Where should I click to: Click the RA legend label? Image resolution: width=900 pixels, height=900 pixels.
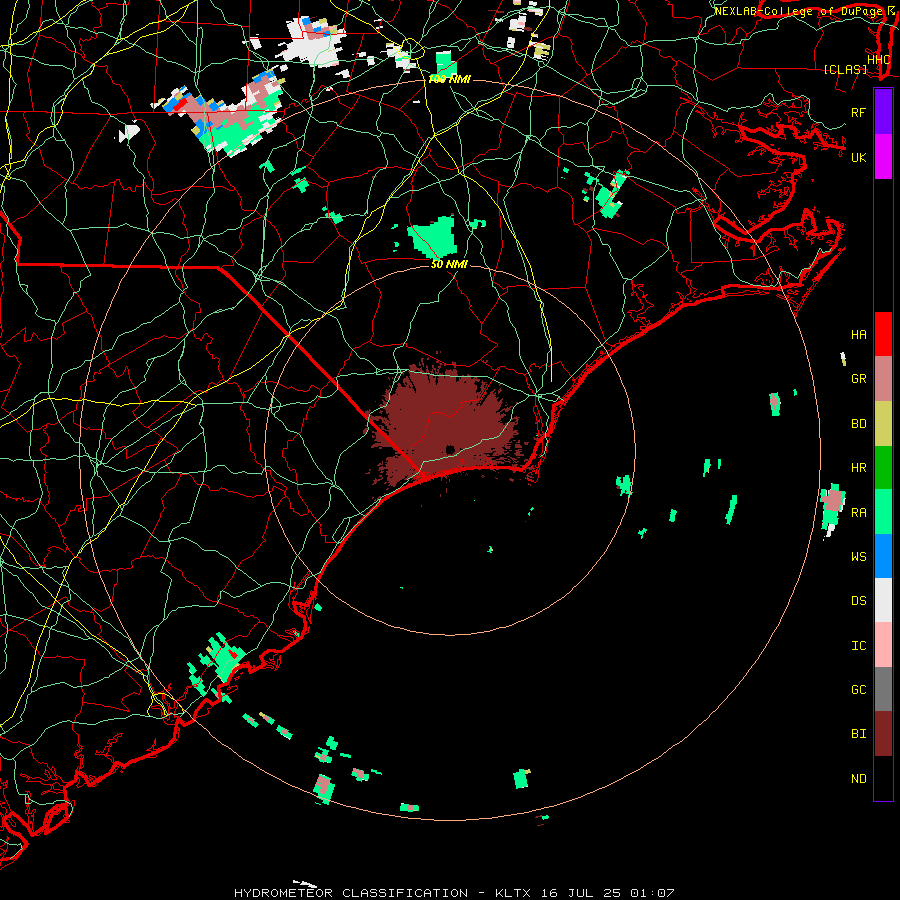858,512
